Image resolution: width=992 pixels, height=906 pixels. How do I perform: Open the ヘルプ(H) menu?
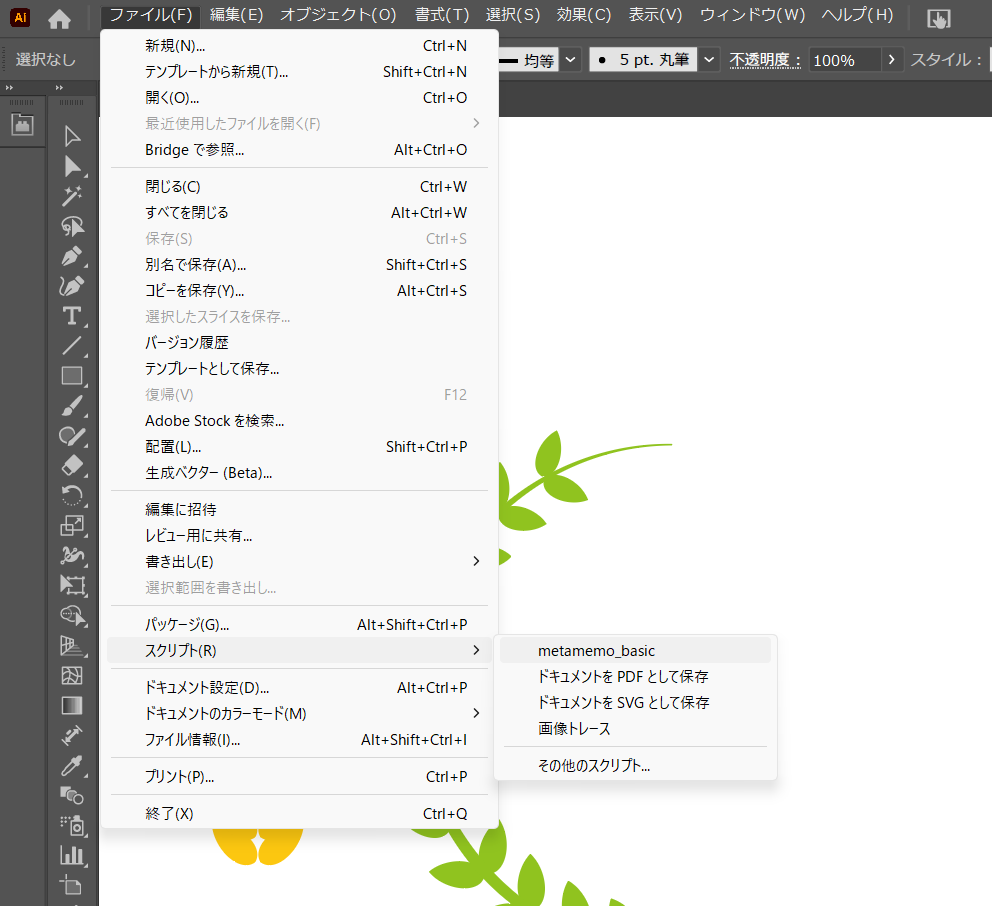[857, 15]
